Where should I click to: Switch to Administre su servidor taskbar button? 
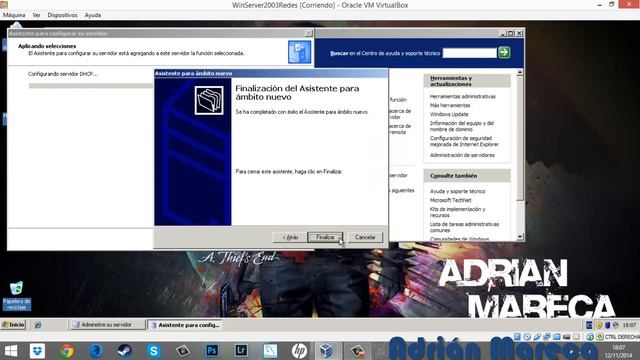(x=107, y=325)
